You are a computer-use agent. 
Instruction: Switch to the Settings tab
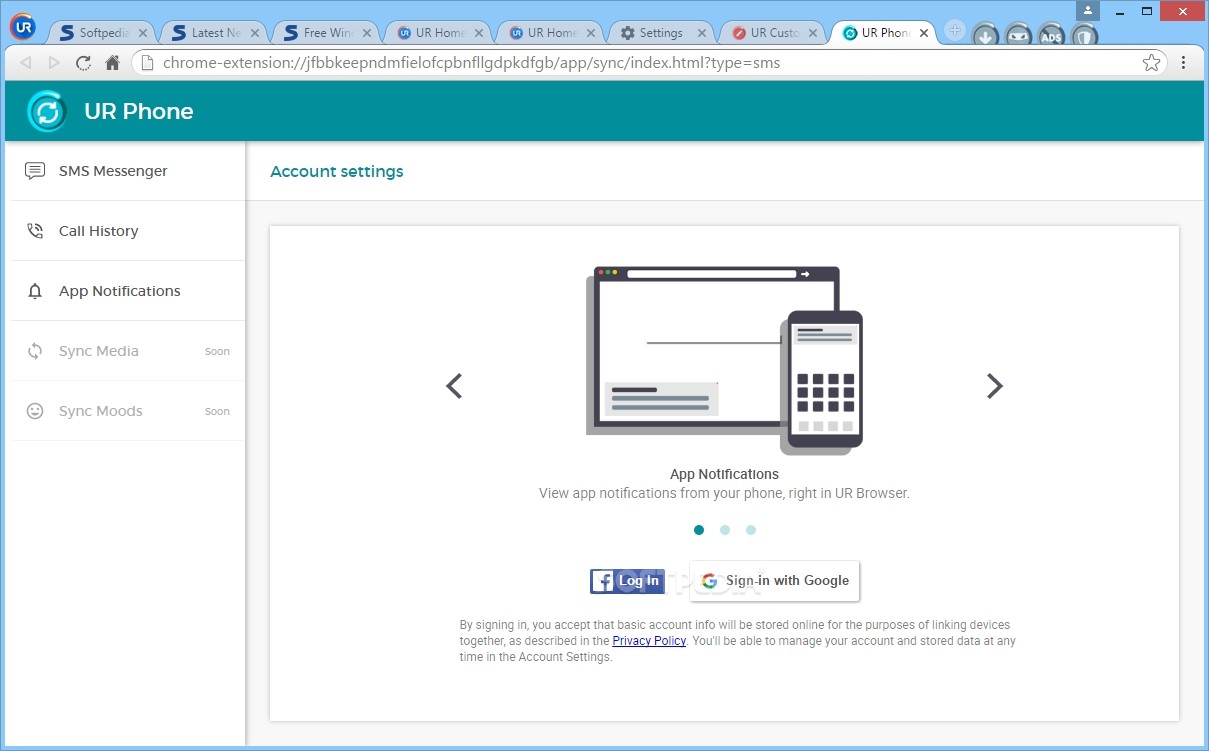coord(663,33)
